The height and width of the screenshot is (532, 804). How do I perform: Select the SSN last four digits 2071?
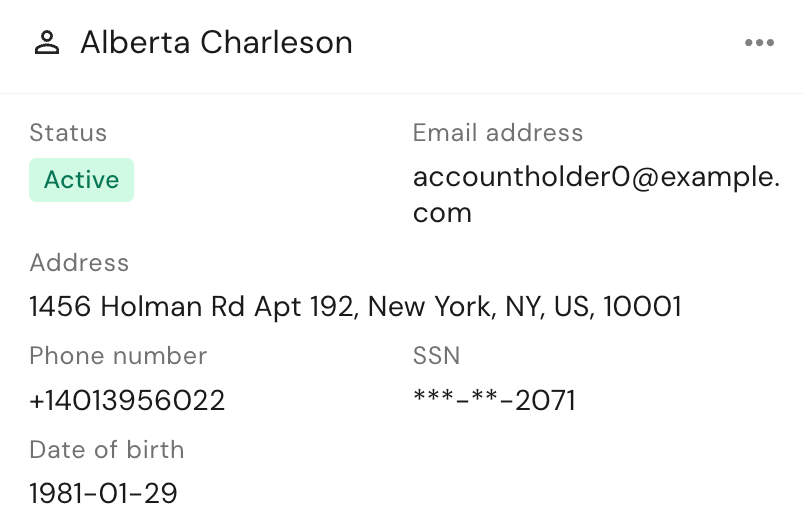point(545,400)
